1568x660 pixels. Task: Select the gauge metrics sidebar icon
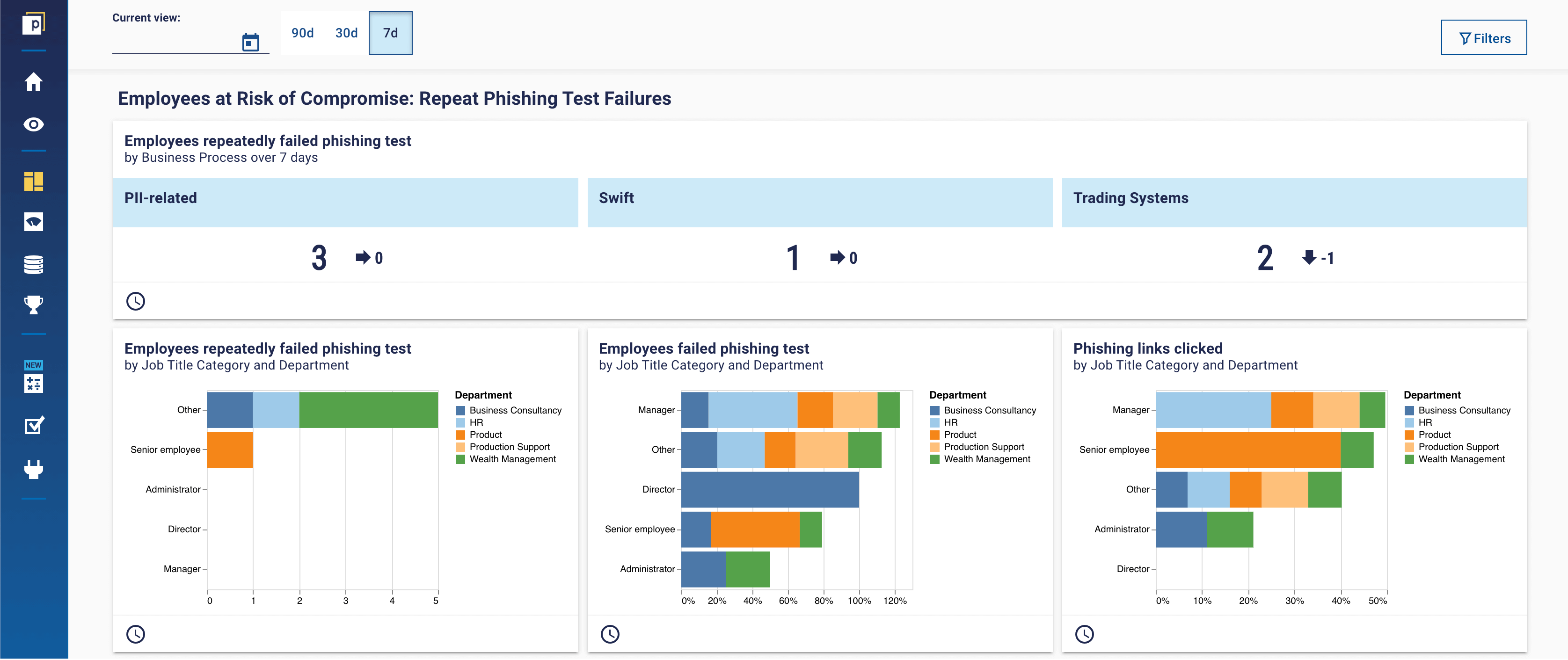click(34, 221)
